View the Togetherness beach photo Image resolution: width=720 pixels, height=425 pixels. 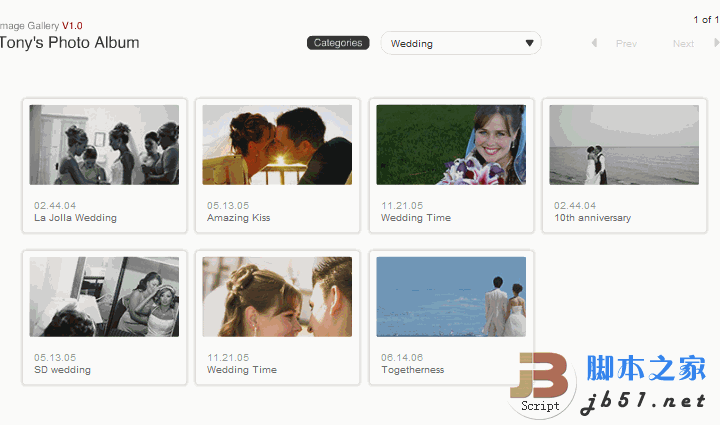[451, 297]
